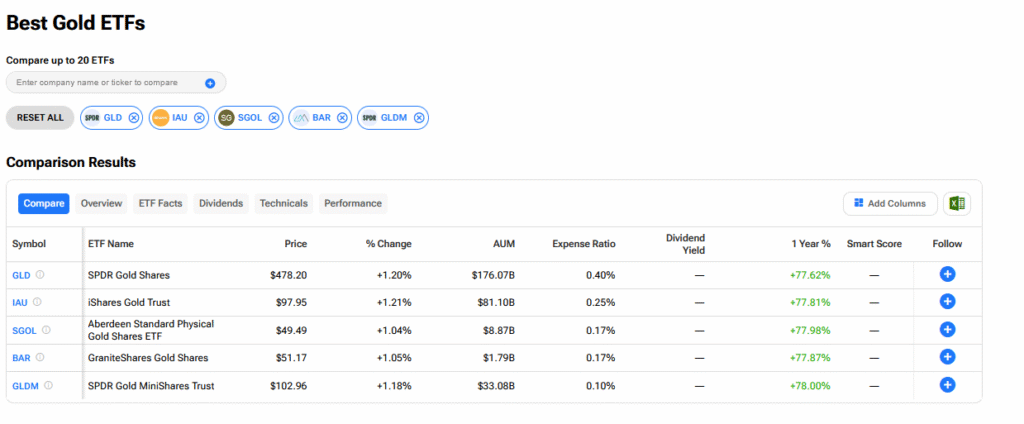Follow GraniteShares Gold Shares with the plus icon
Image resolution: width=1024 pixels, height=424 pixels.
[948, 357]
